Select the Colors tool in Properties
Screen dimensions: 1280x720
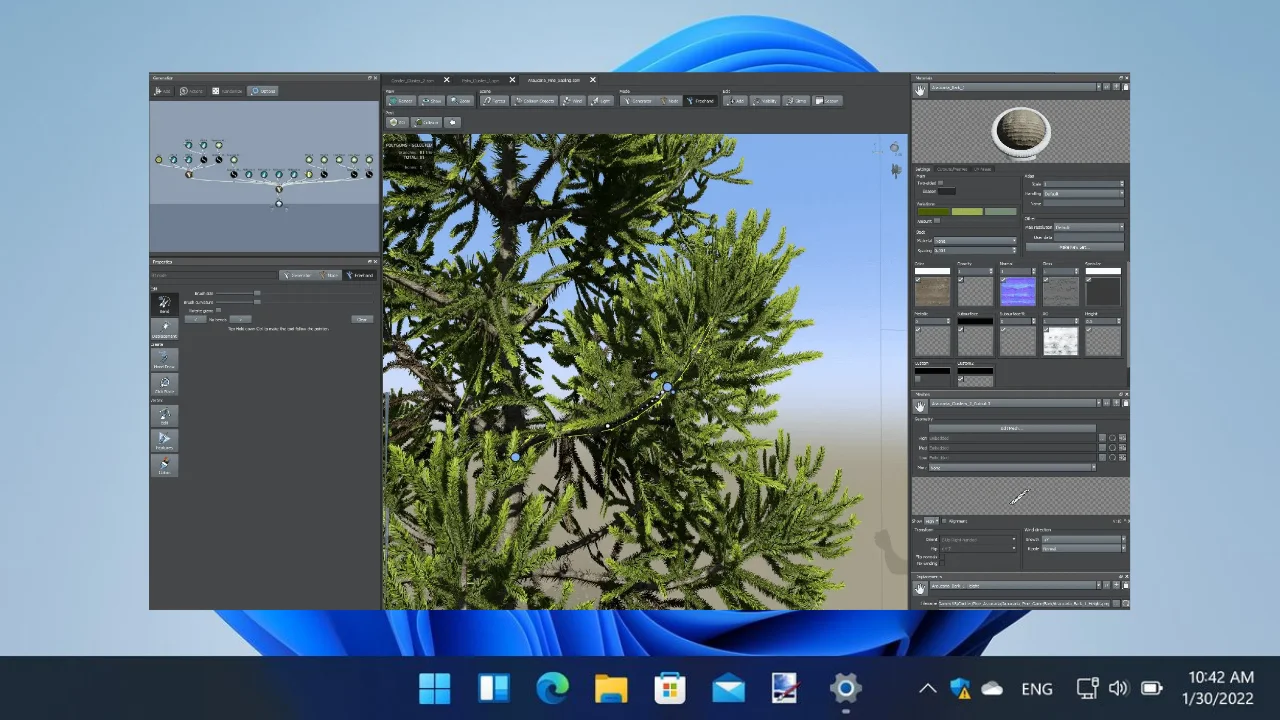[164, 465]
